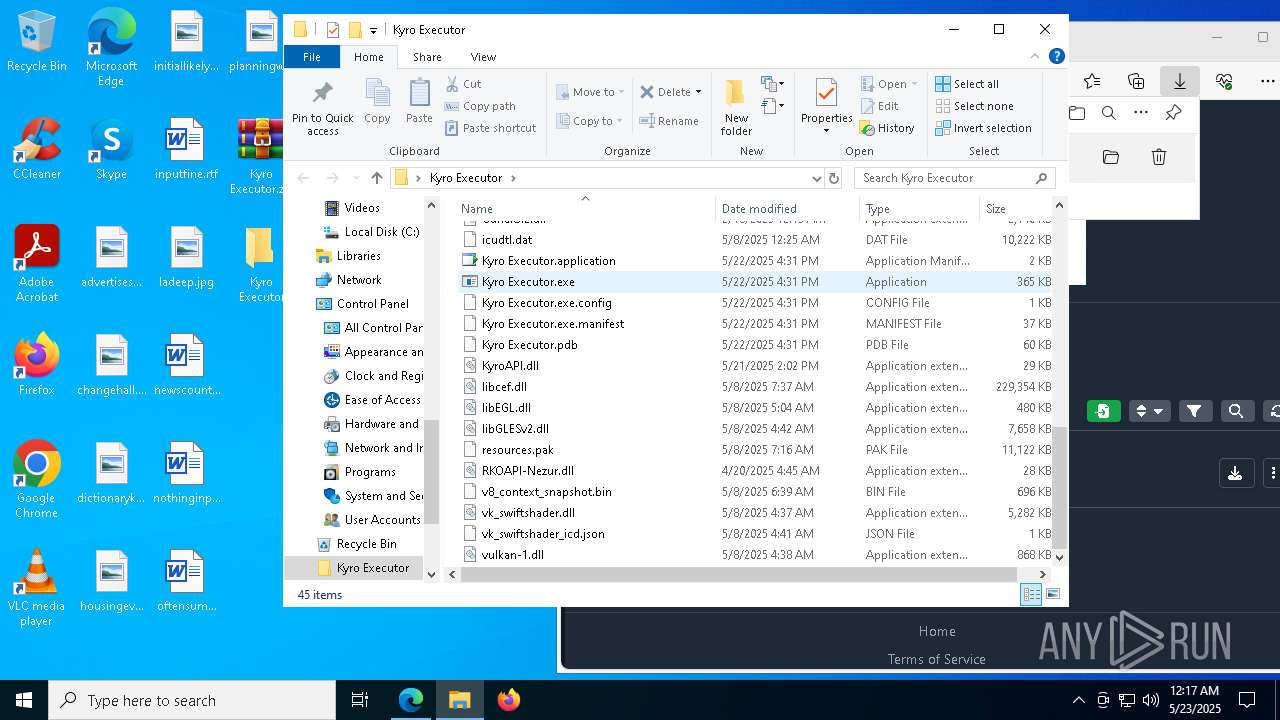
Task: Select libcef.dll in file list
Action: coord(755,387)
